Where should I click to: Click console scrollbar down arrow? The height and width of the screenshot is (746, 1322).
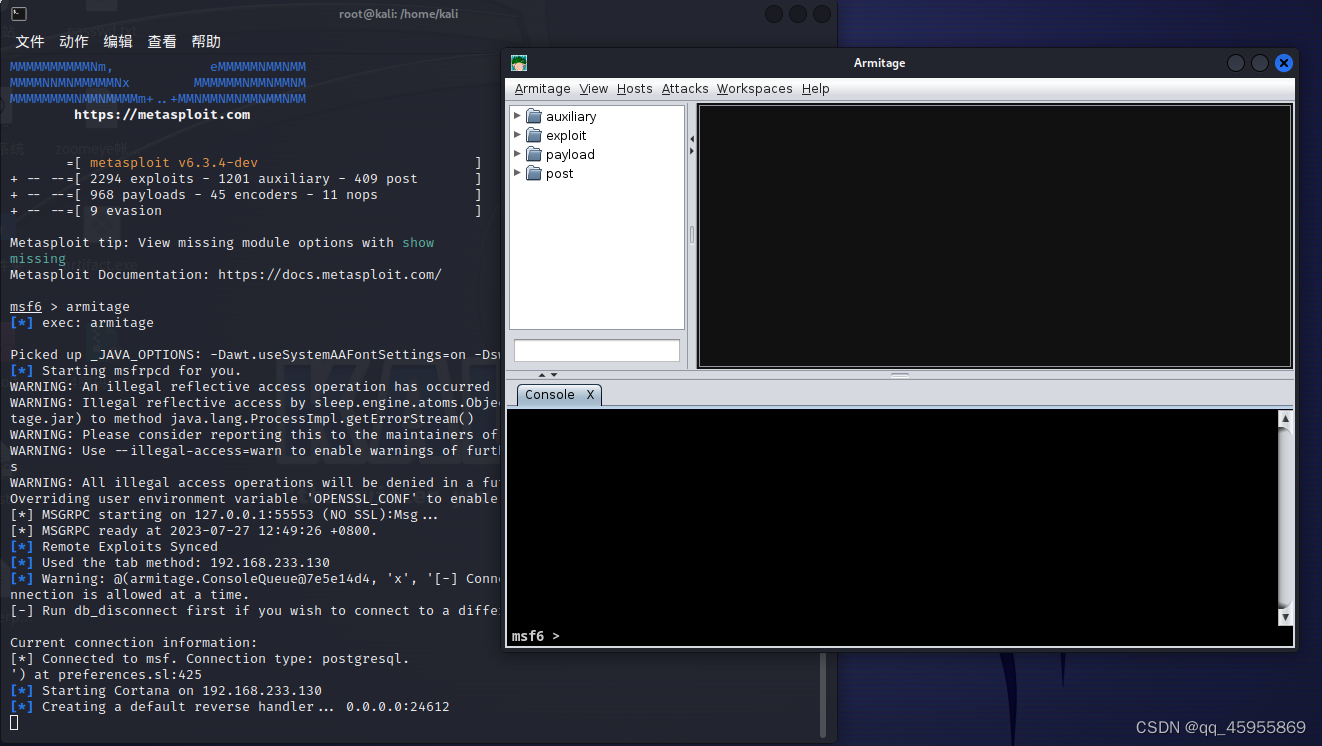pyautogui.click(x=1285, y=617)
